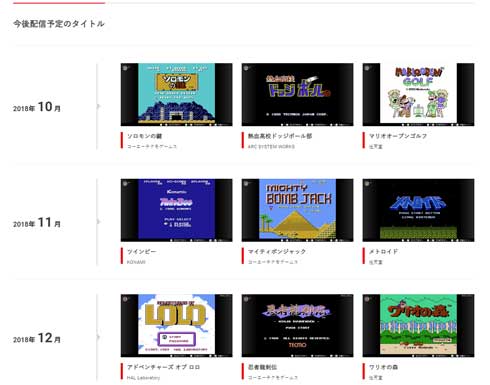Select 任天堂 under メトロイド
The width and height of the screenshot is (490, 385).
click(x=376, y=262)
